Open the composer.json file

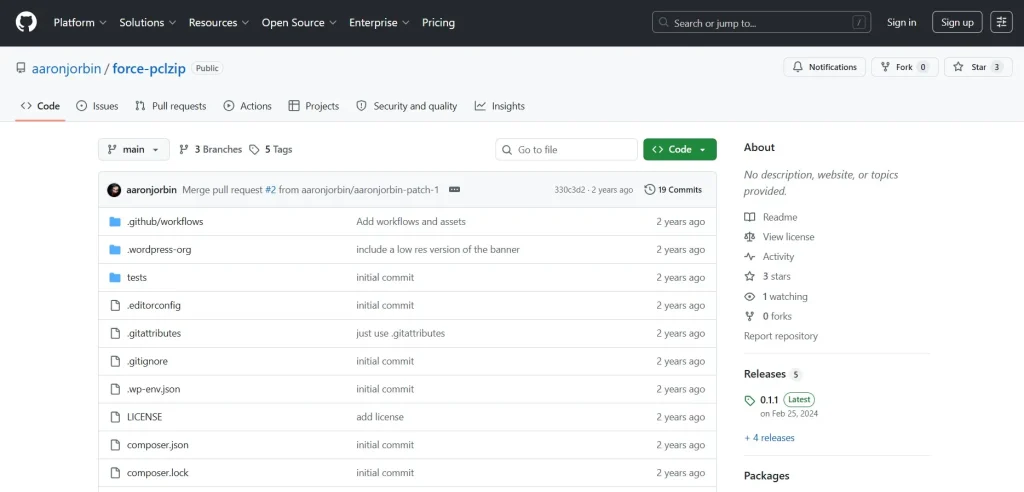coord(158,445)
